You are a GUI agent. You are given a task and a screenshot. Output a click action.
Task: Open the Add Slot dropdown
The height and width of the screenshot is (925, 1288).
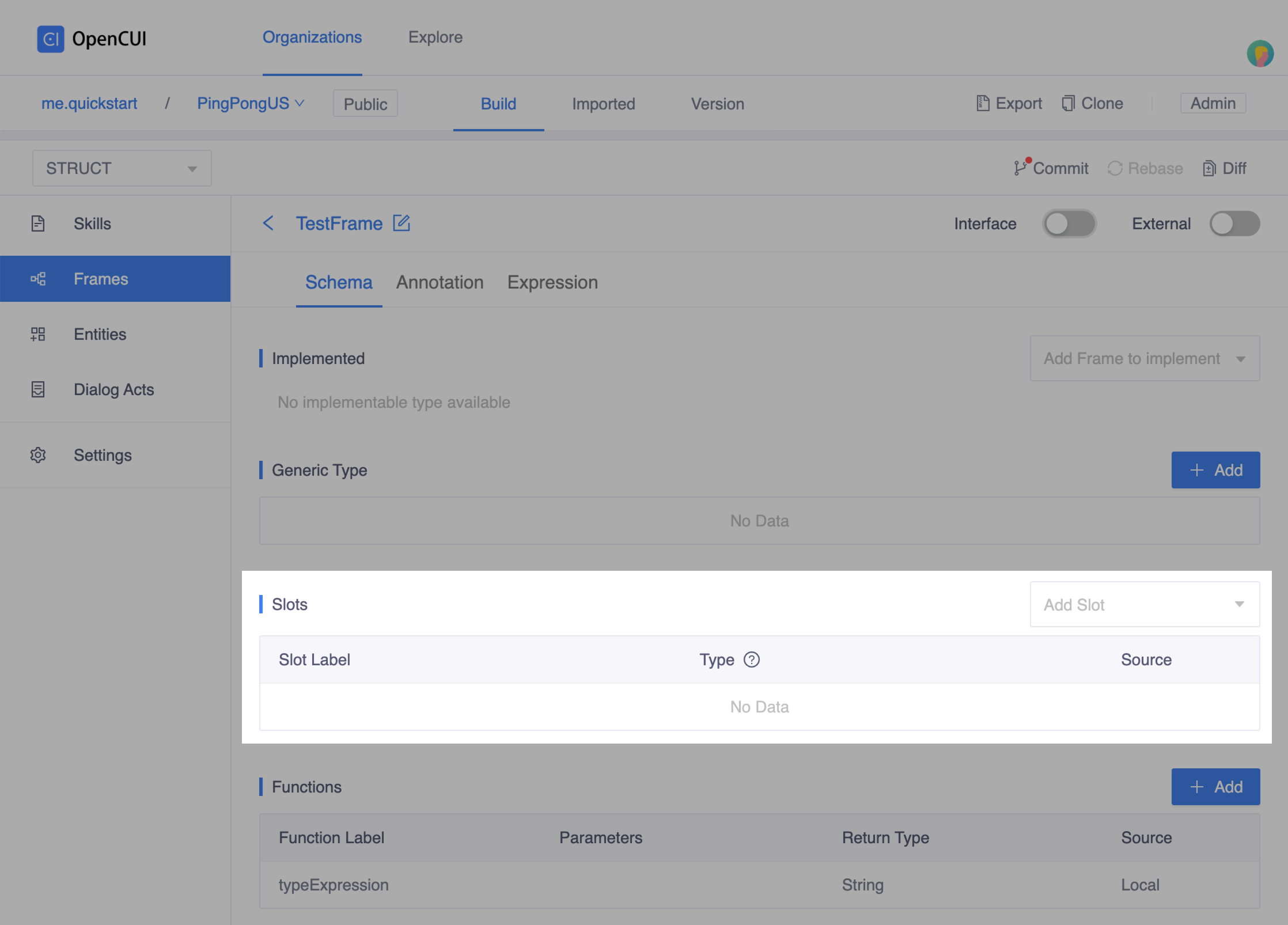click(1144, 604)
